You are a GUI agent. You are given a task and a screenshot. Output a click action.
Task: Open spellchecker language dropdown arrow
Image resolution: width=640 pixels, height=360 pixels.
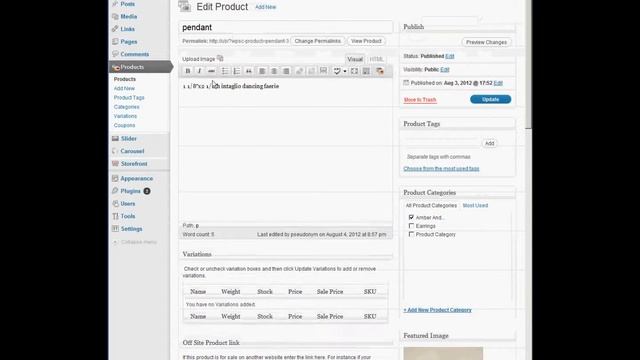click(345, 71)
